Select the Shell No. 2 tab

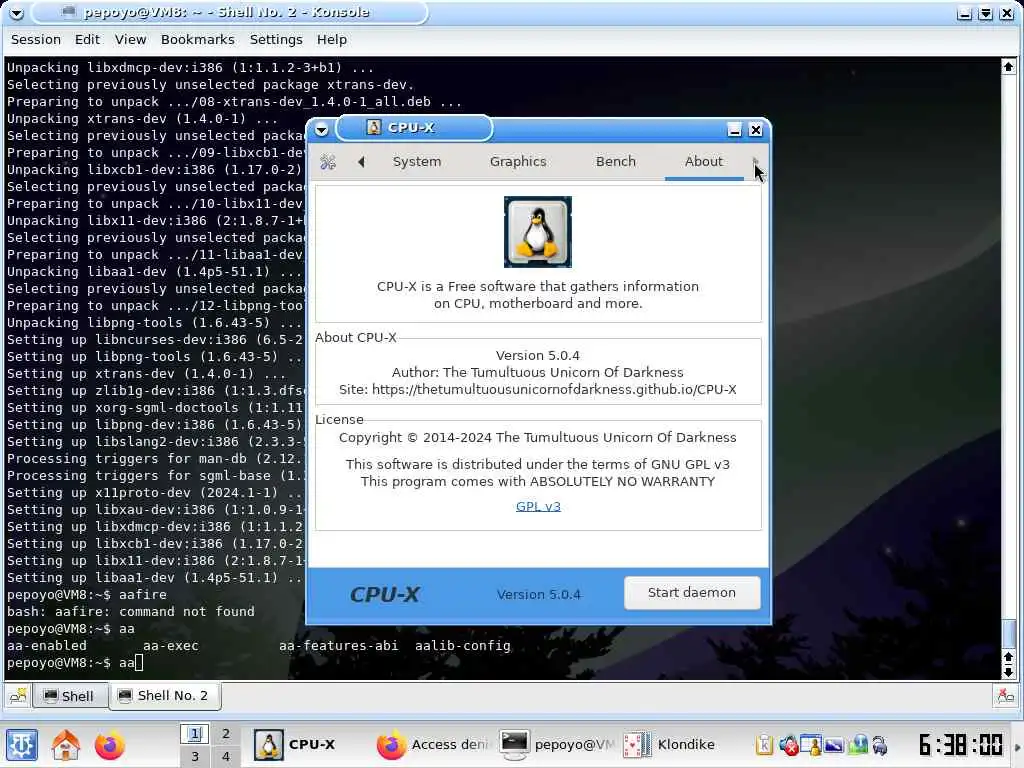[x=164, y=696]
